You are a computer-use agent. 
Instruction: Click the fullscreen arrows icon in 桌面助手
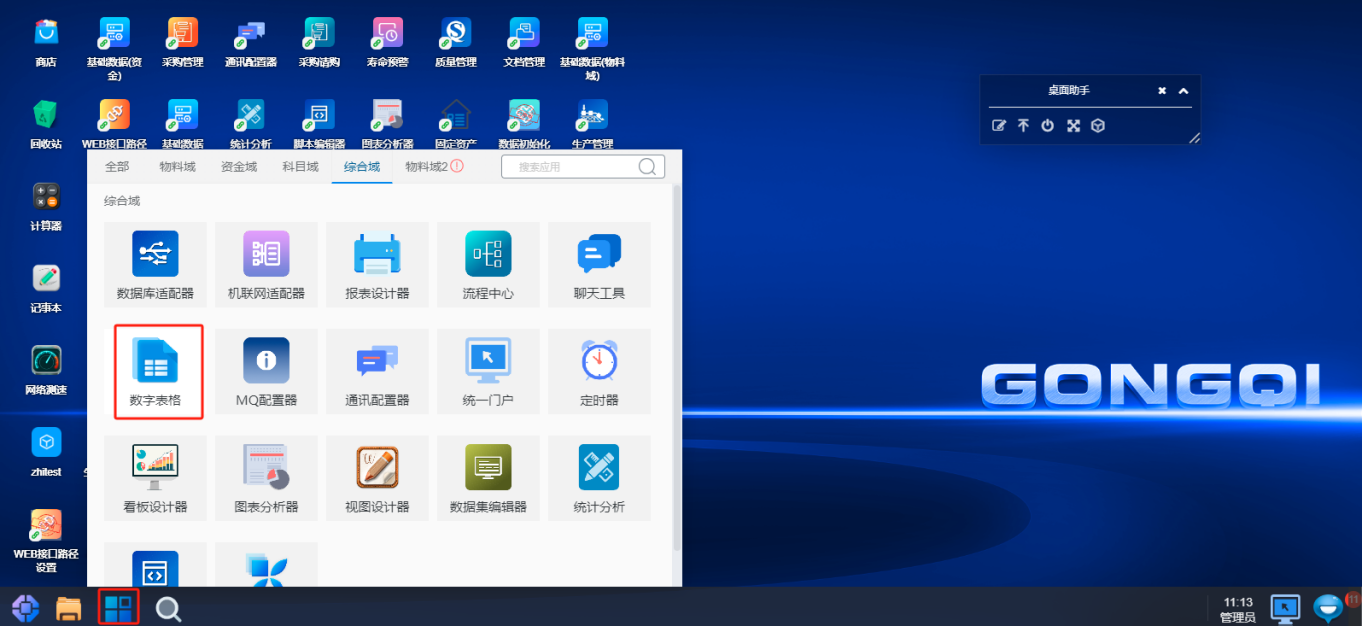click(x=1073, y=126)
